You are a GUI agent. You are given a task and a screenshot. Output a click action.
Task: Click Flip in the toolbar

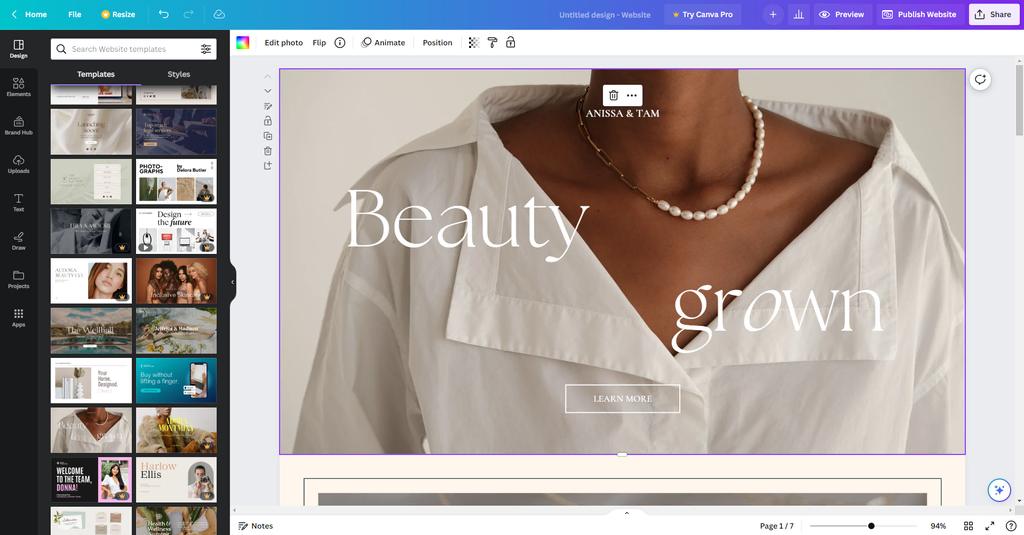coord(319,42)
